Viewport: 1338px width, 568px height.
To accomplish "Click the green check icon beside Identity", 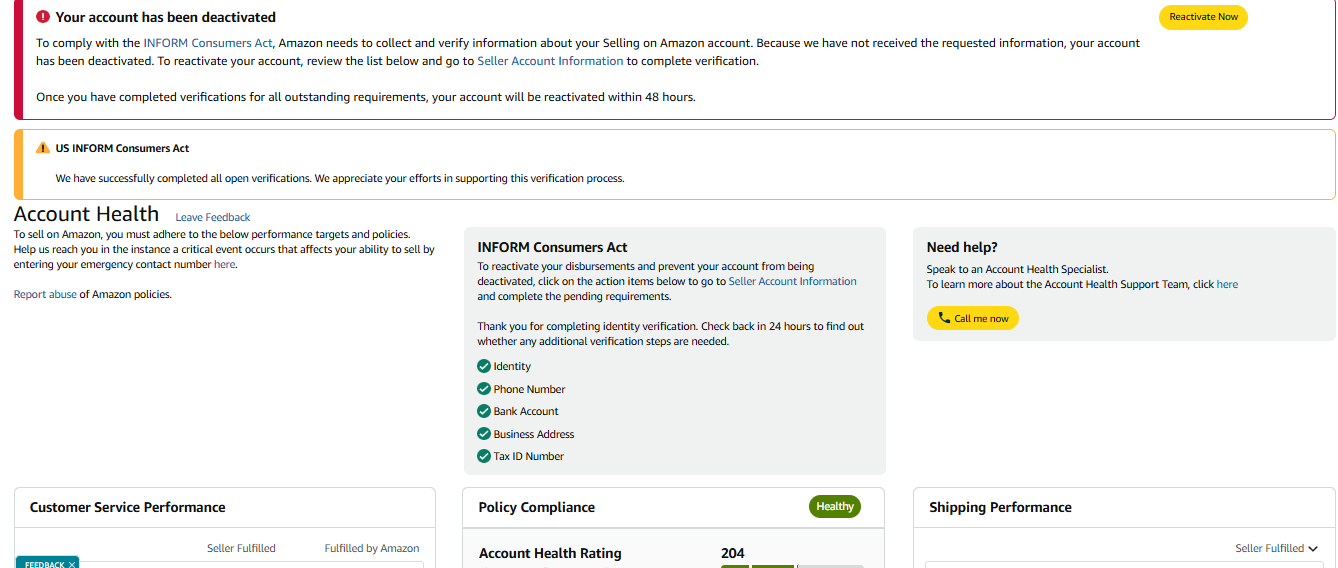I will (x=484, y=366).
